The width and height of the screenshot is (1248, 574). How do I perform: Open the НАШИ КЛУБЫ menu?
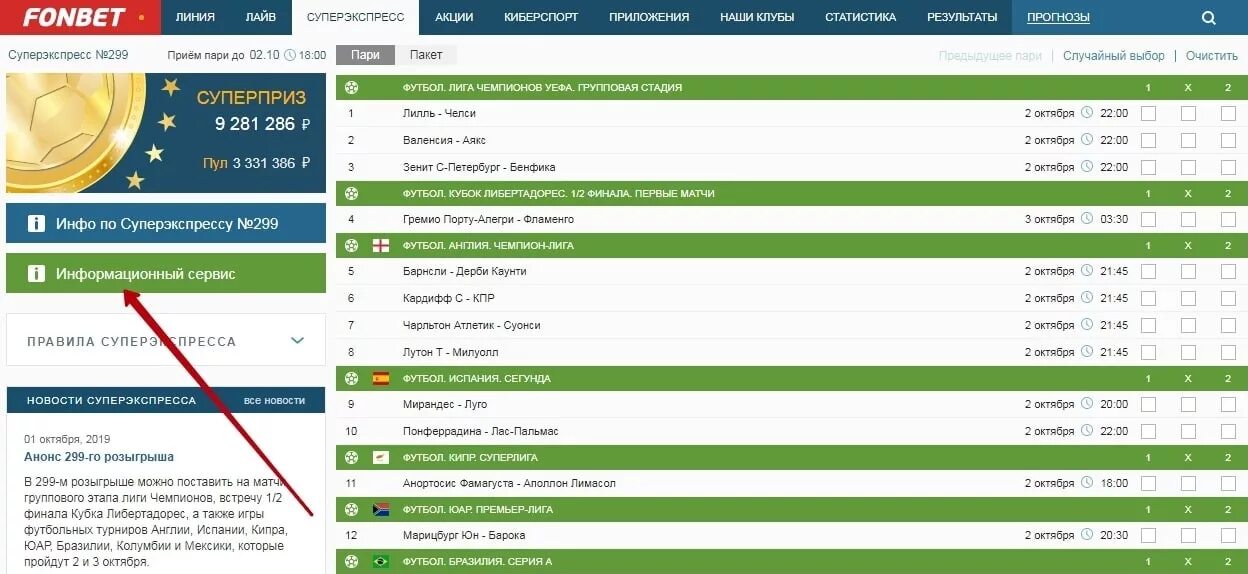coord(757,17)
